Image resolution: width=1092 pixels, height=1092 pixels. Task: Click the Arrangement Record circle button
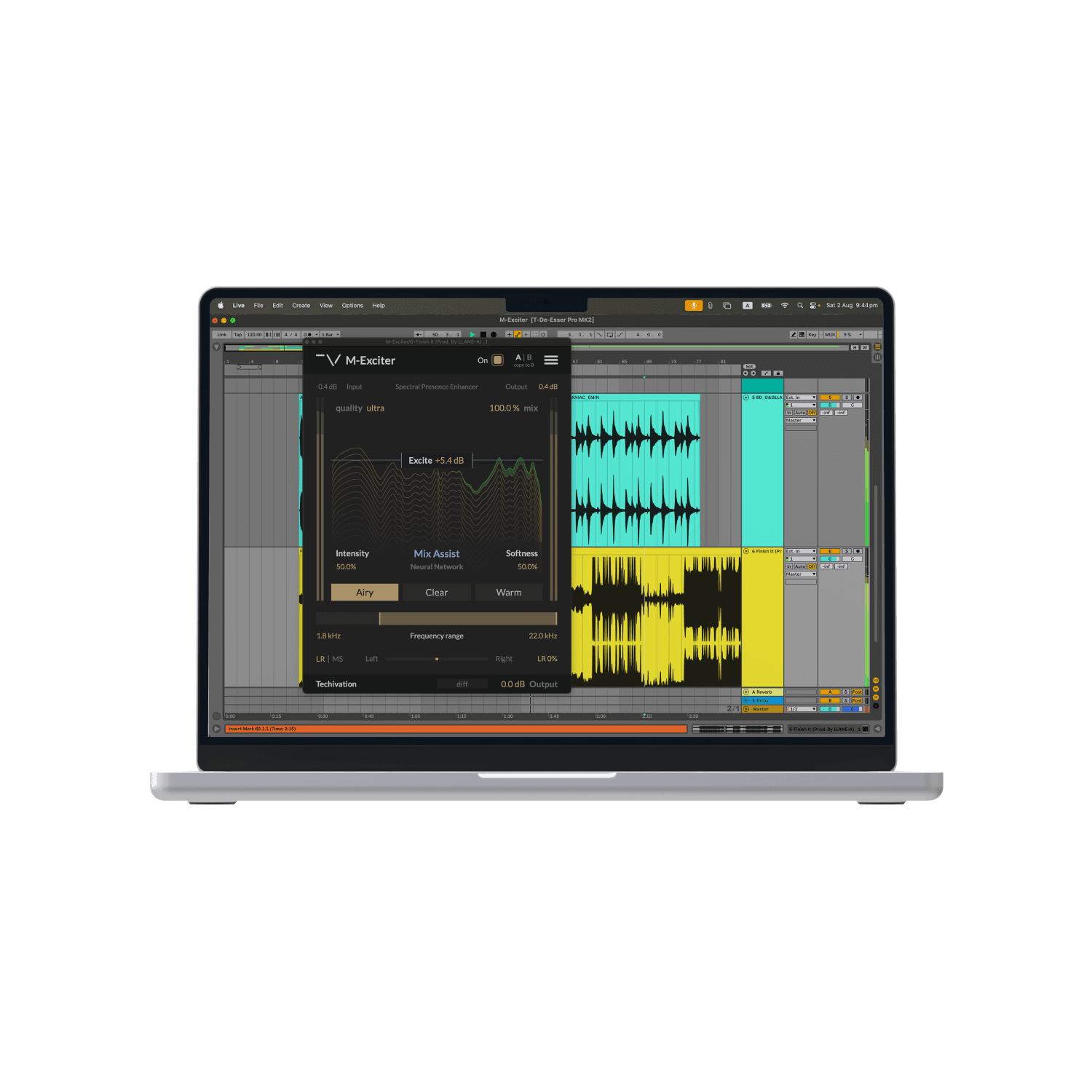pos(494,335)
